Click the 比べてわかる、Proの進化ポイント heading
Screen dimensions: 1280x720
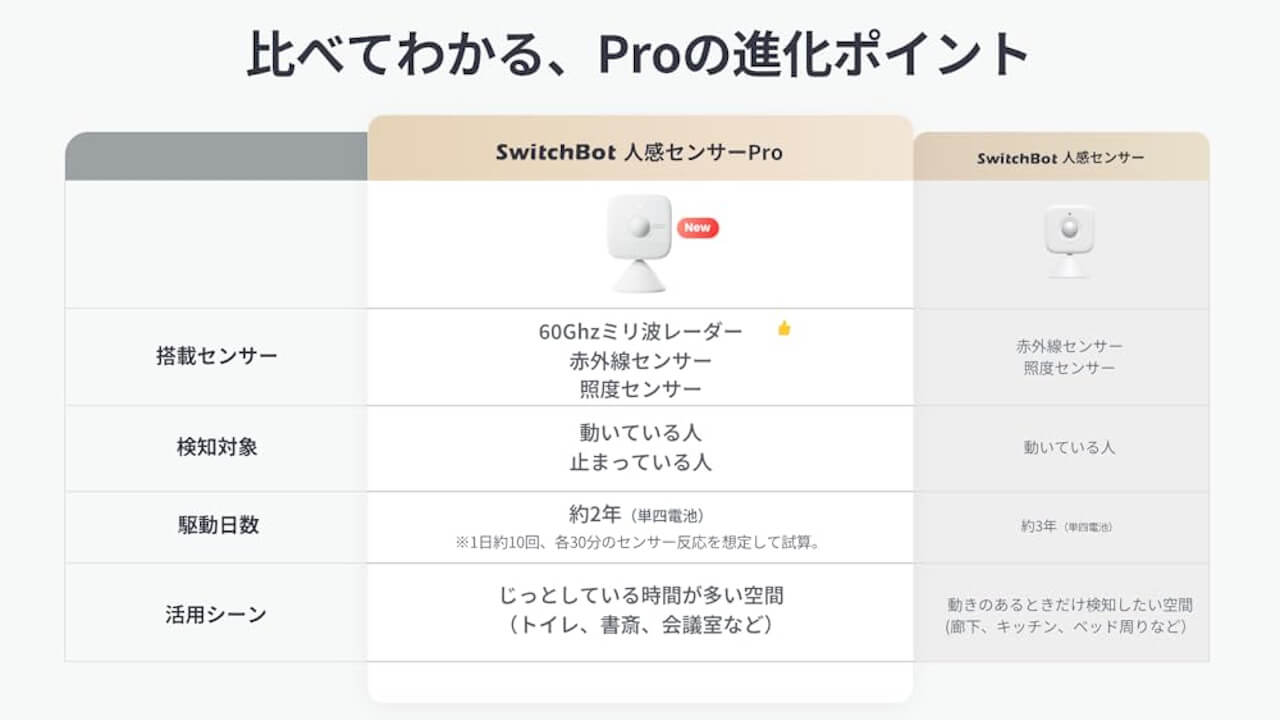click(639, 56)
